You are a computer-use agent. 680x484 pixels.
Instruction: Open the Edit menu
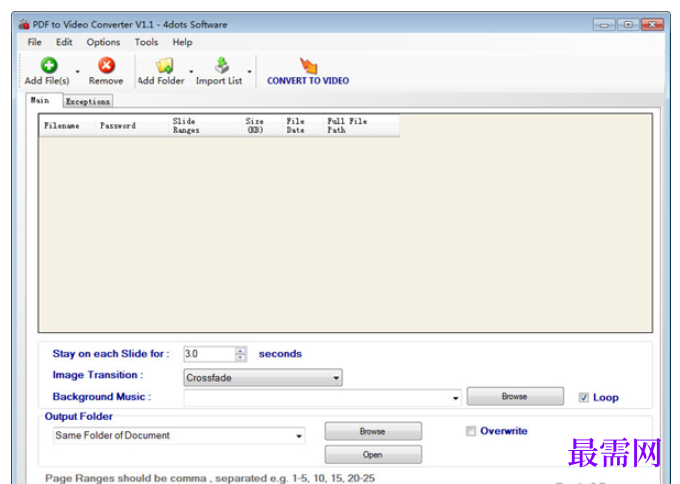click(64, 42)
